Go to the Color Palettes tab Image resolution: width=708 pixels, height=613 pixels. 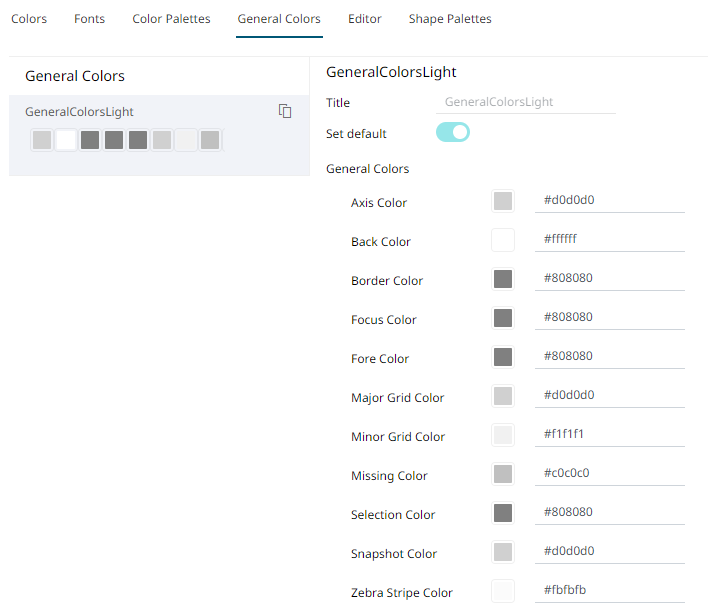171,19
